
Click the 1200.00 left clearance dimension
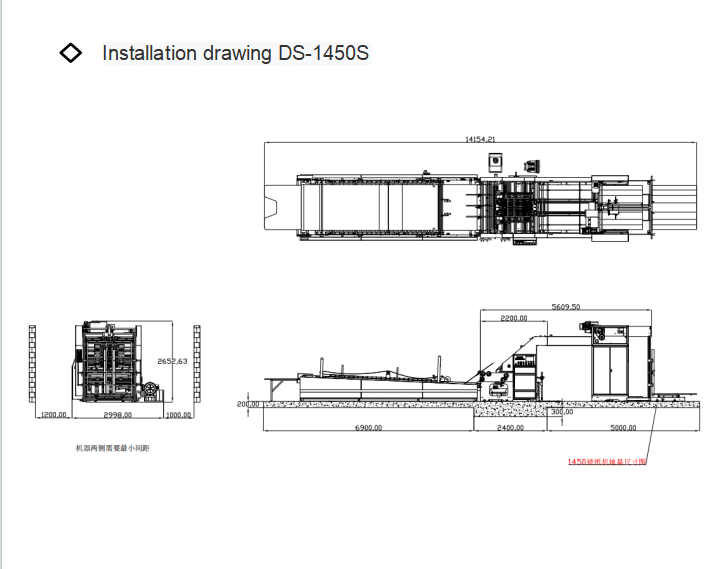(53, 414)
